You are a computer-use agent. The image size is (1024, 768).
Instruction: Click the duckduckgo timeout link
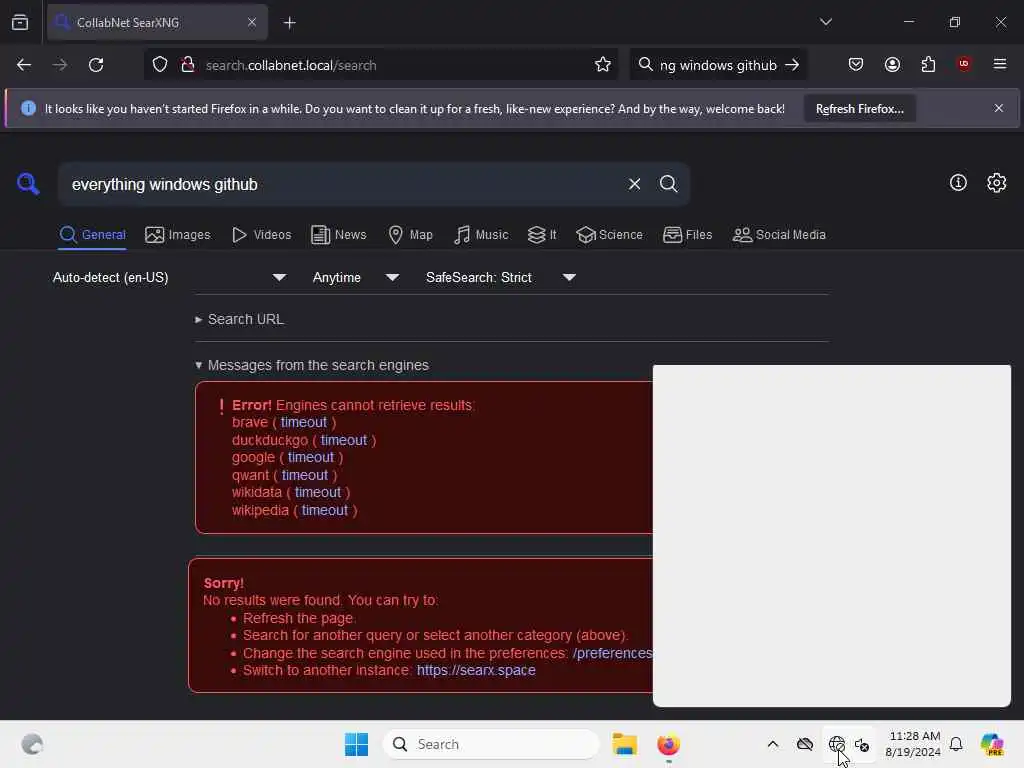(344, 440)
